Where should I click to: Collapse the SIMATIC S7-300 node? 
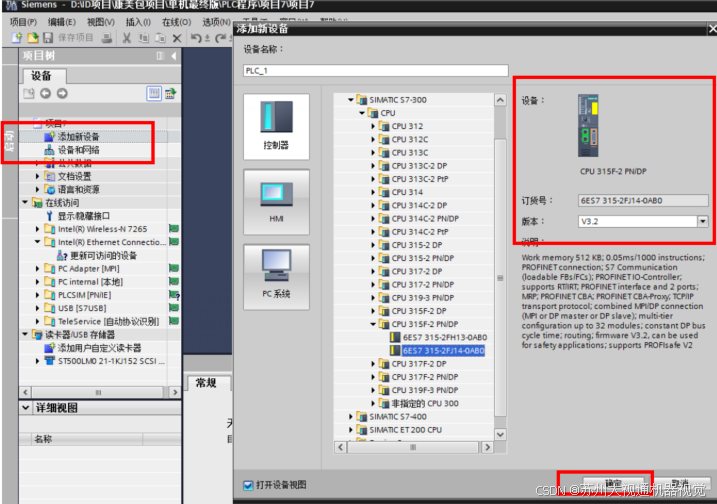point(351,100)
